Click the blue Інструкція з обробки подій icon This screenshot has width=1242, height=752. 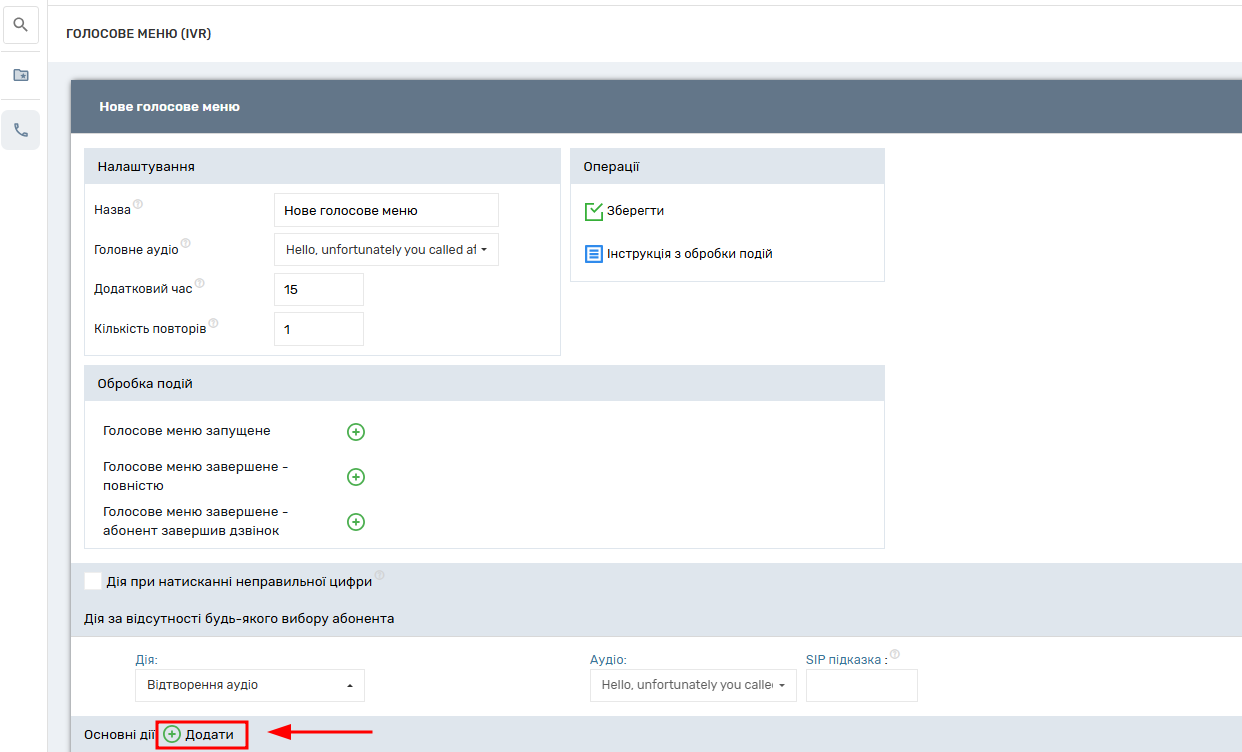coord(594,254)
